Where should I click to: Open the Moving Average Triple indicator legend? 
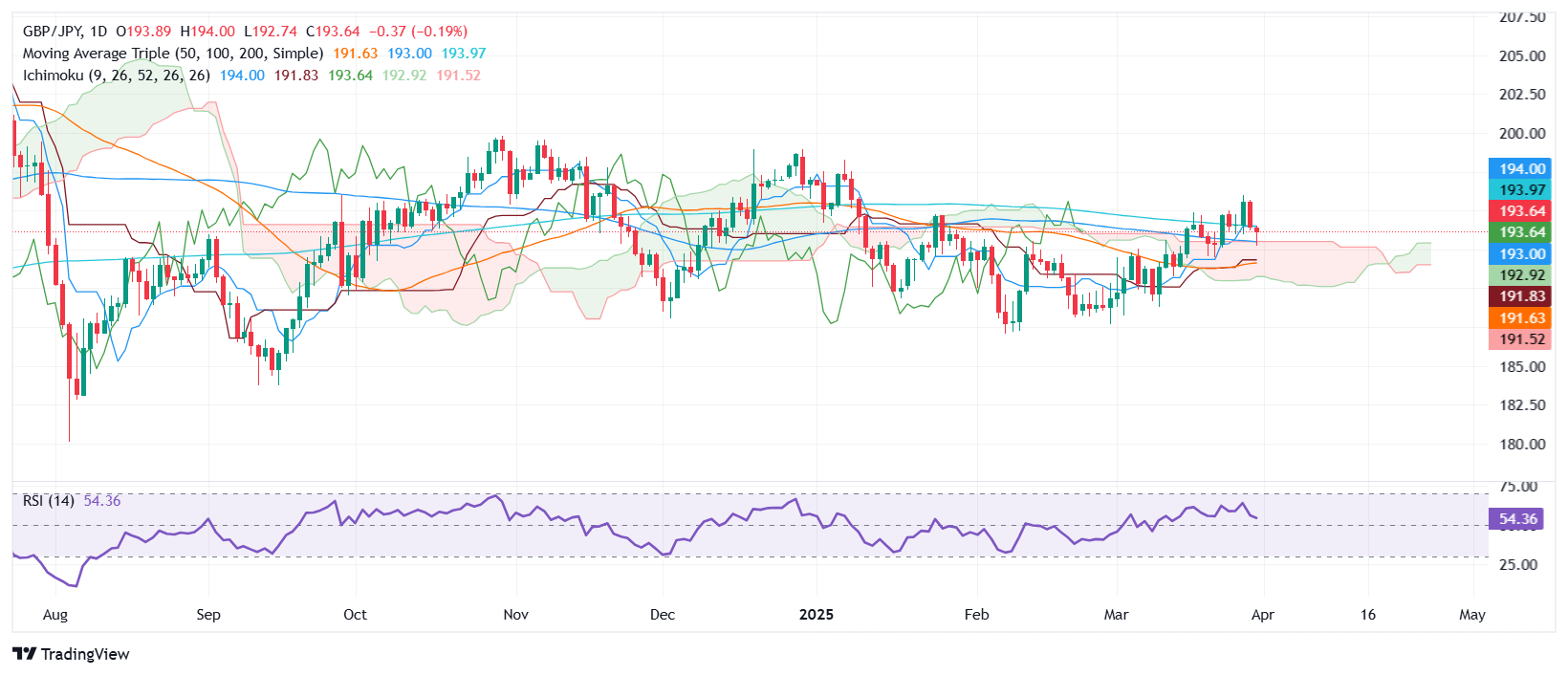point(172,54)
